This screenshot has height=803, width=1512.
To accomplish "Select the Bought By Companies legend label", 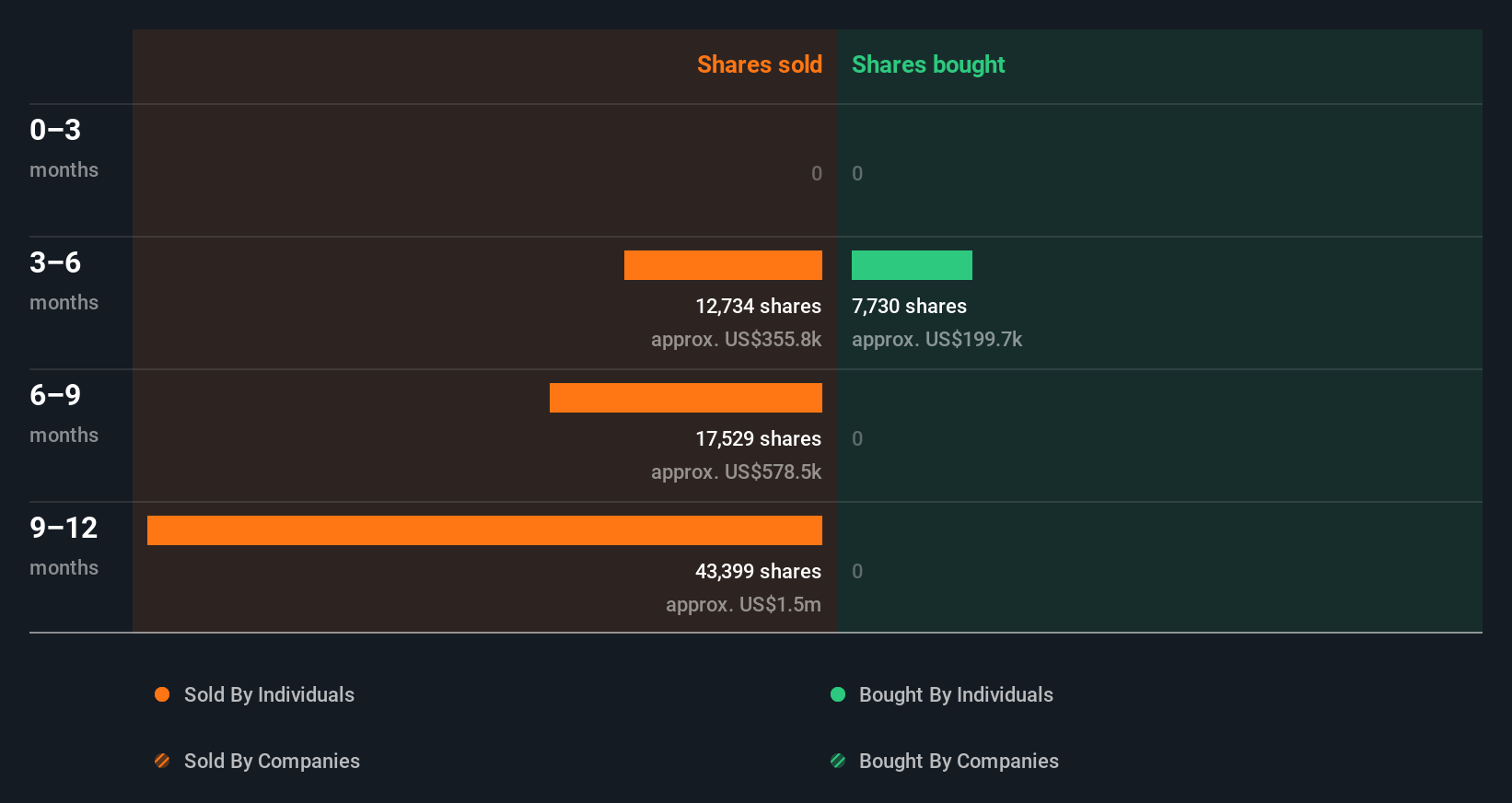I will click(x=959, y=762).
